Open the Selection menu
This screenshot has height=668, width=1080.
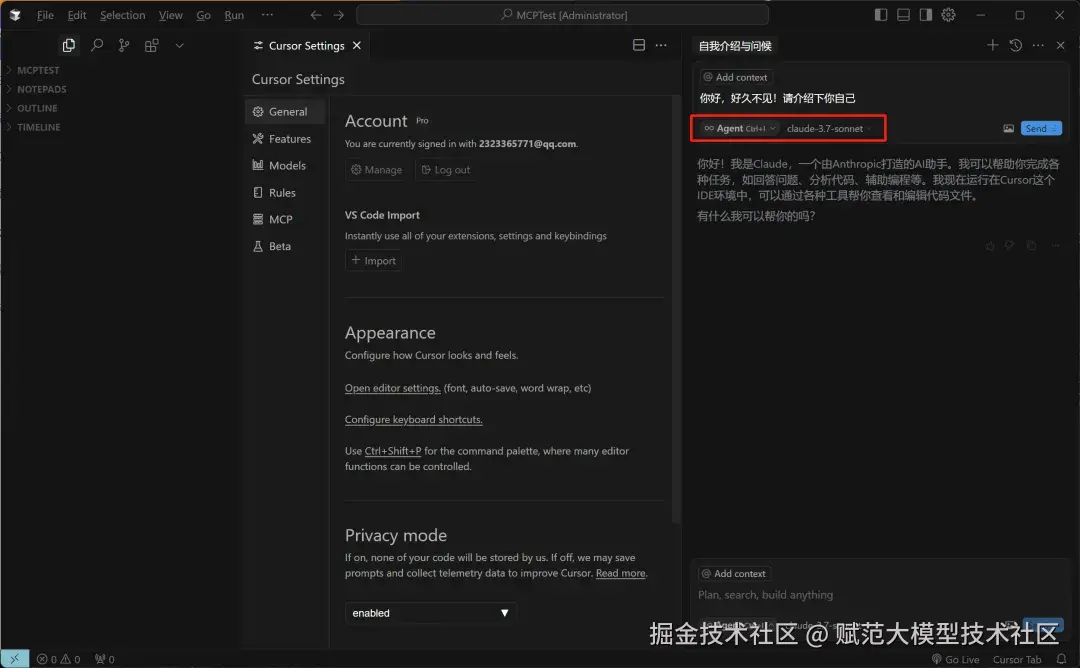tap(122, 15)
